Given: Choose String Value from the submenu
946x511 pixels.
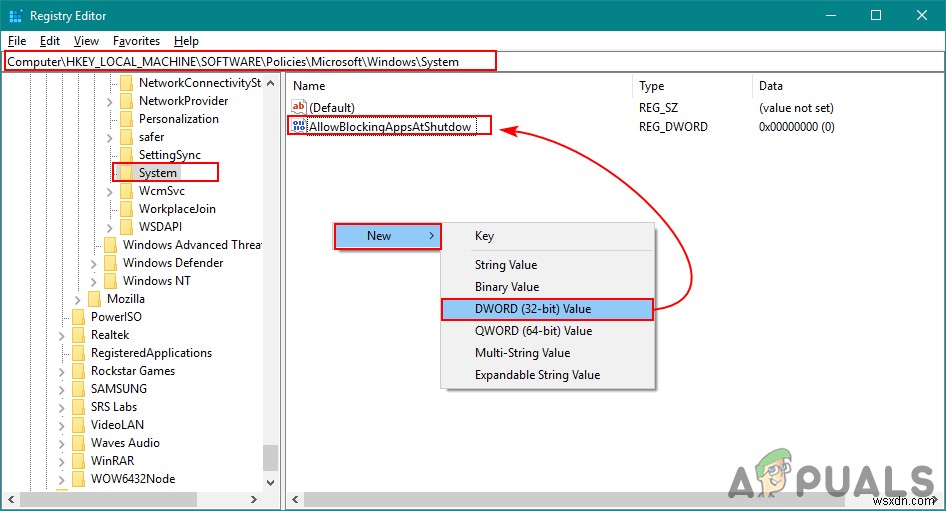Looking at the screenshot, I should pyautogui.click(x=547, y=265).
